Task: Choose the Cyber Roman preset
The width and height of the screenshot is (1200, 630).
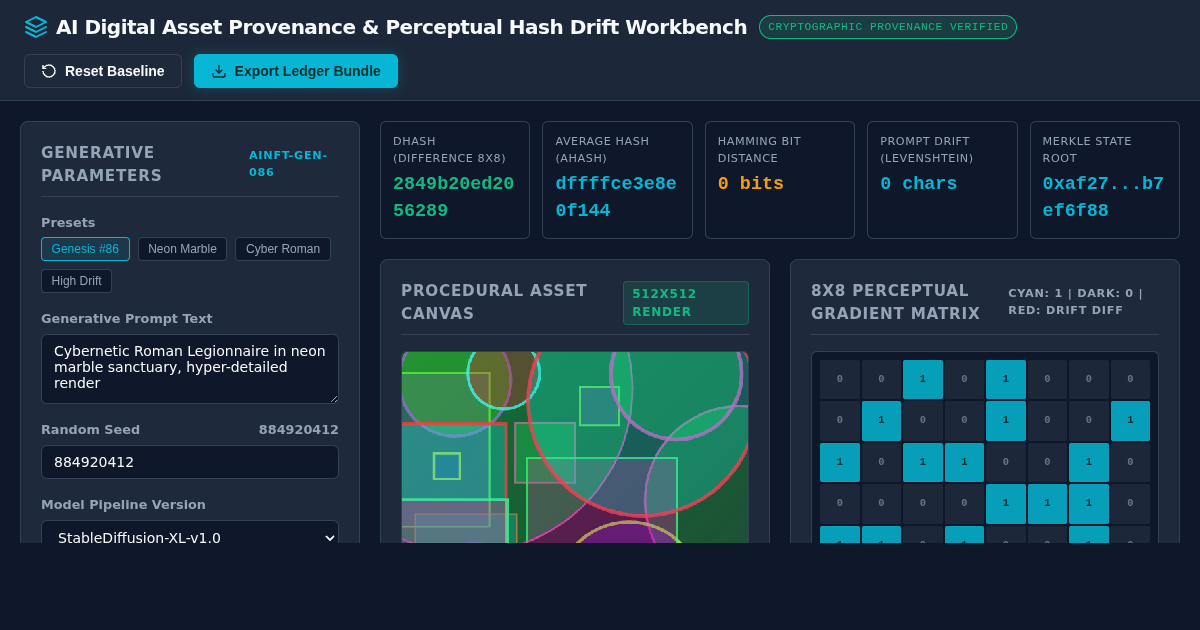Action: point(283,249)
